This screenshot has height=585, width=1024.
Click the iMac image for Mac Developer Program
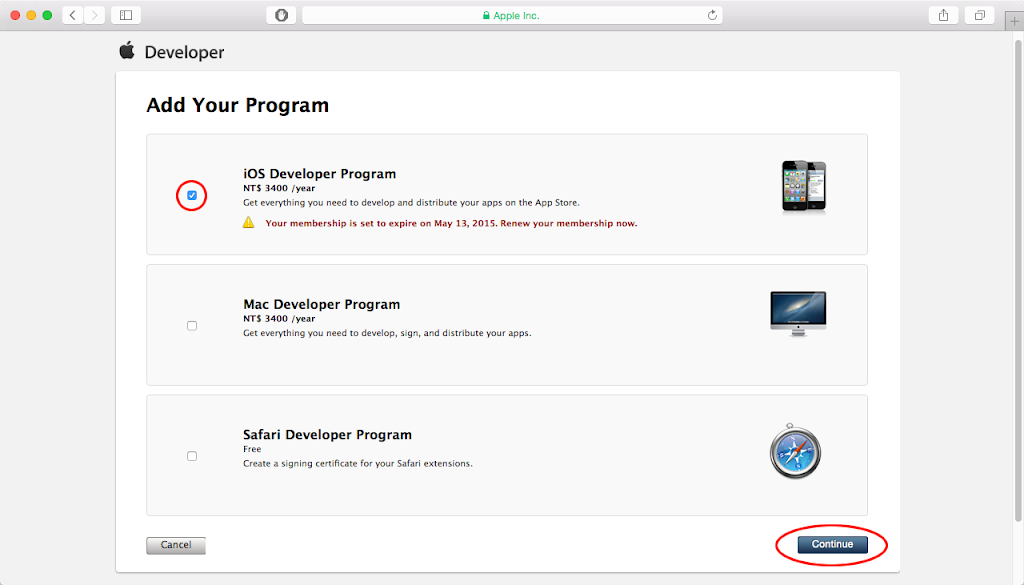[799, 312]
